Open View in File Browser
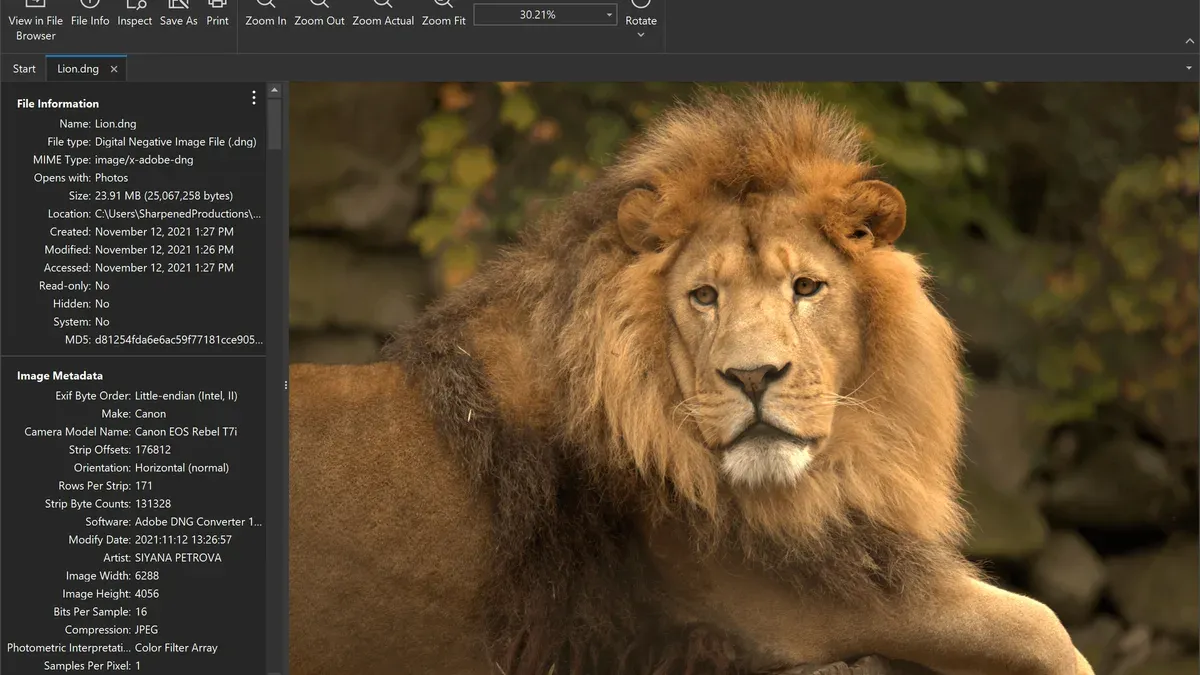This screenshot has width=1200, height=675. pyautogui.click(x=35, y=20)
